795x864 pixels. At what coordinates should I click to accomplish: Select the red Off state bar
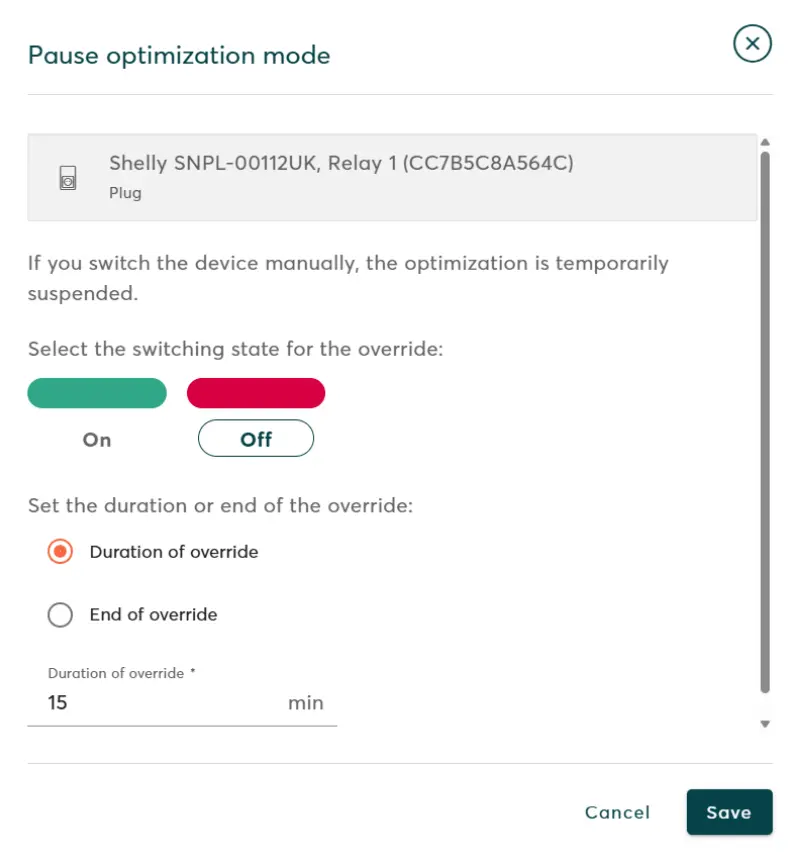(x=256, y=393)
